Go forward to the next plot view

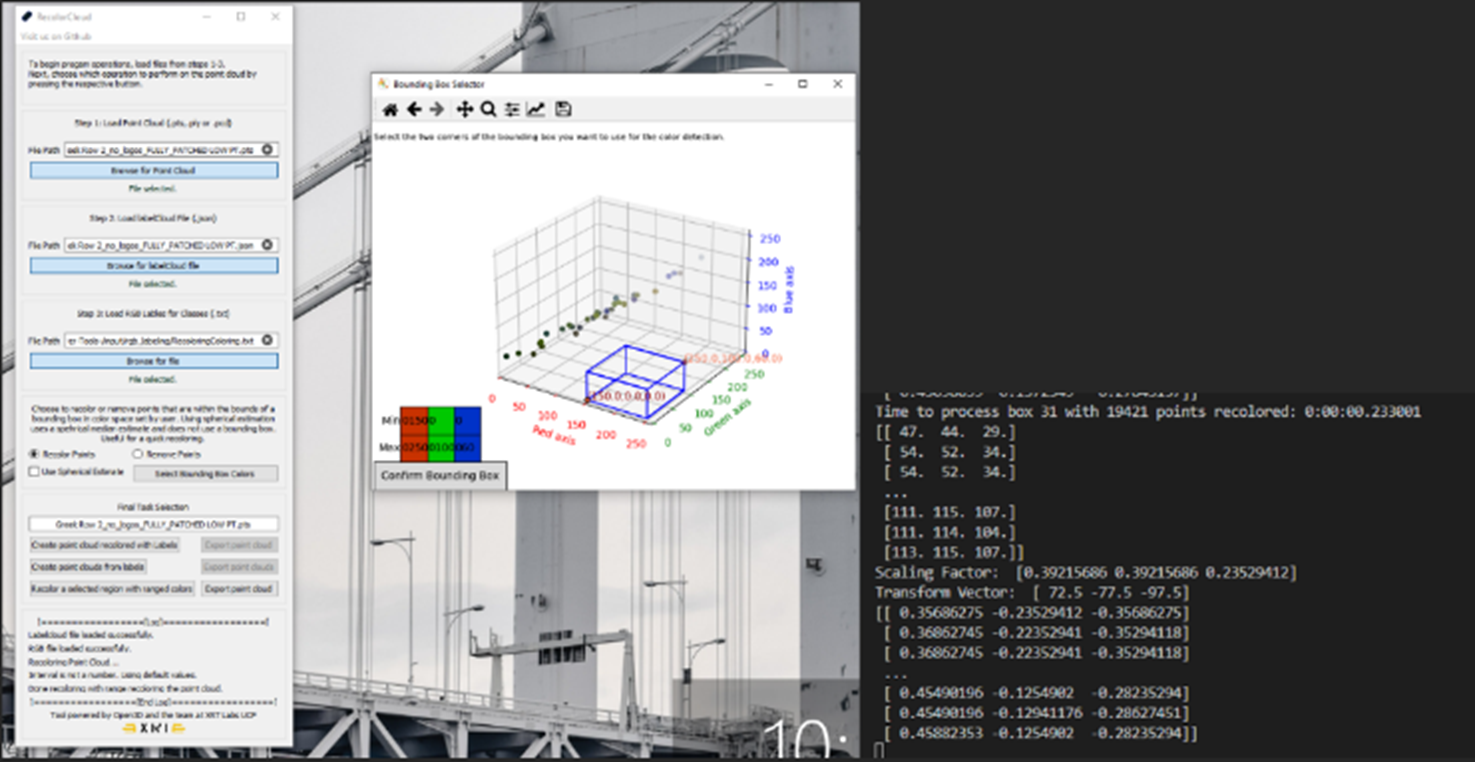[x=436, y=110]
